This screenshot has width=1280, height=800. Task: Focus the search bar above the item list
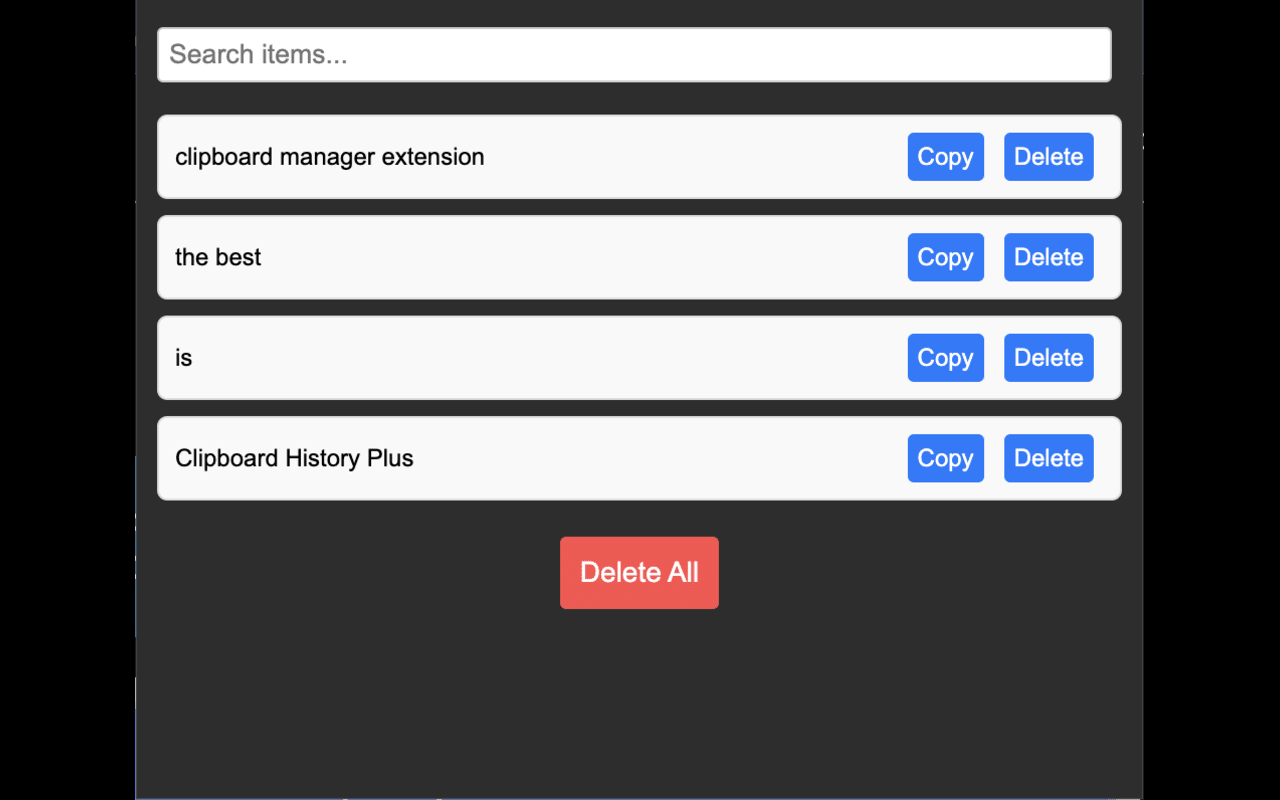633,54
